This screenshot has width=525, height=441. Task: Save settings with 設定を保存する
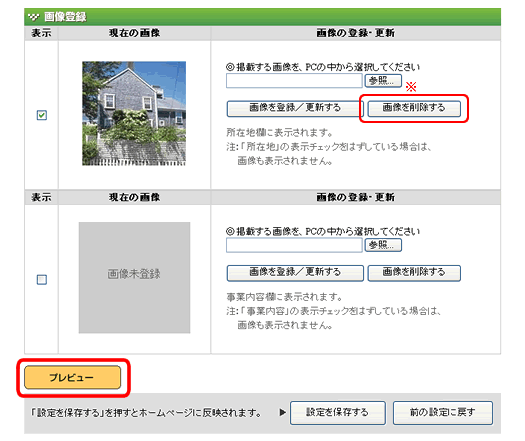pyautogui.click(x=338, y=413)
